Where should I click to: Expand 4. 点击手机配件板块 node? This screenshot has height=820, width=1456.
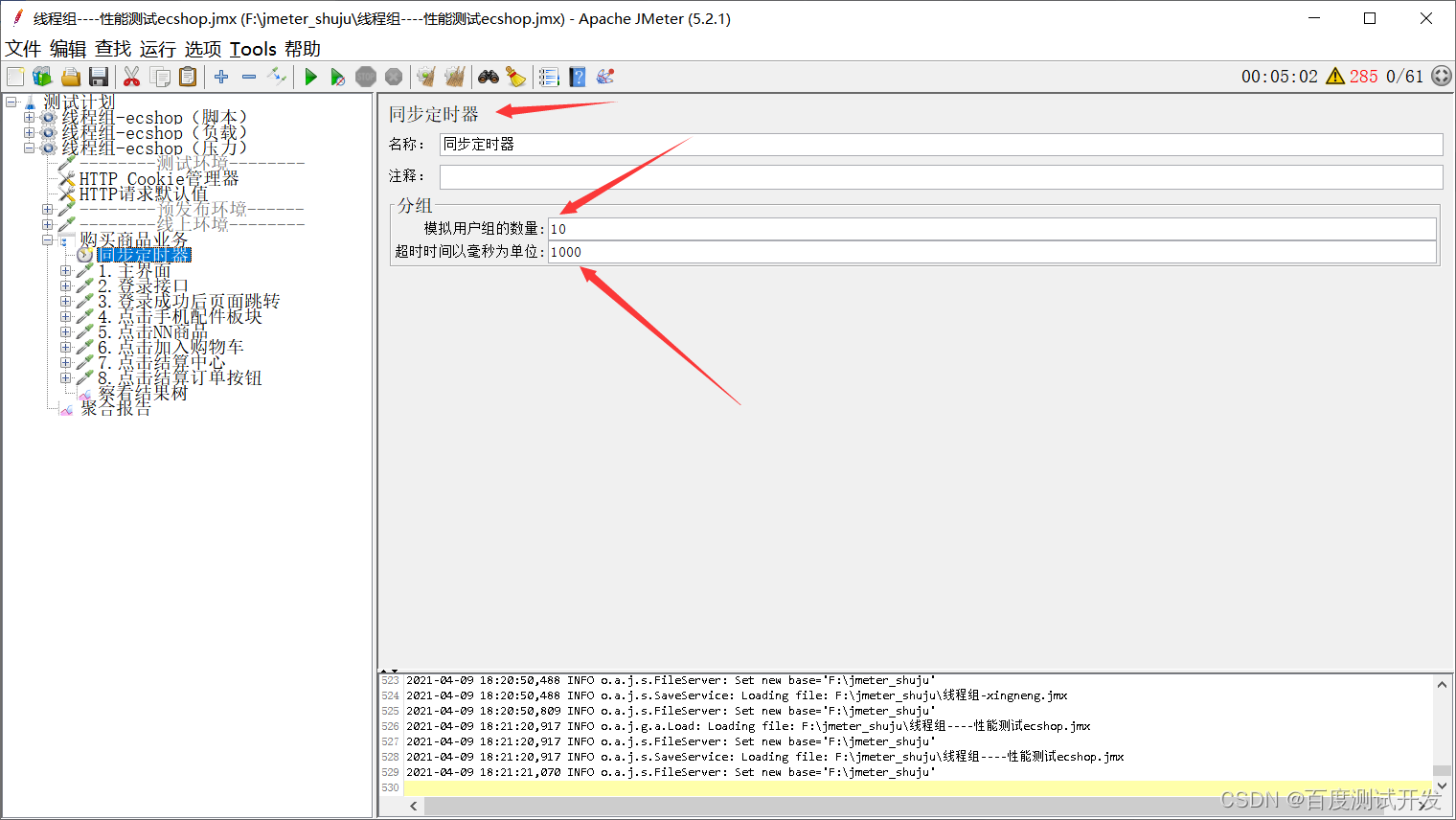tap(65, 316)
